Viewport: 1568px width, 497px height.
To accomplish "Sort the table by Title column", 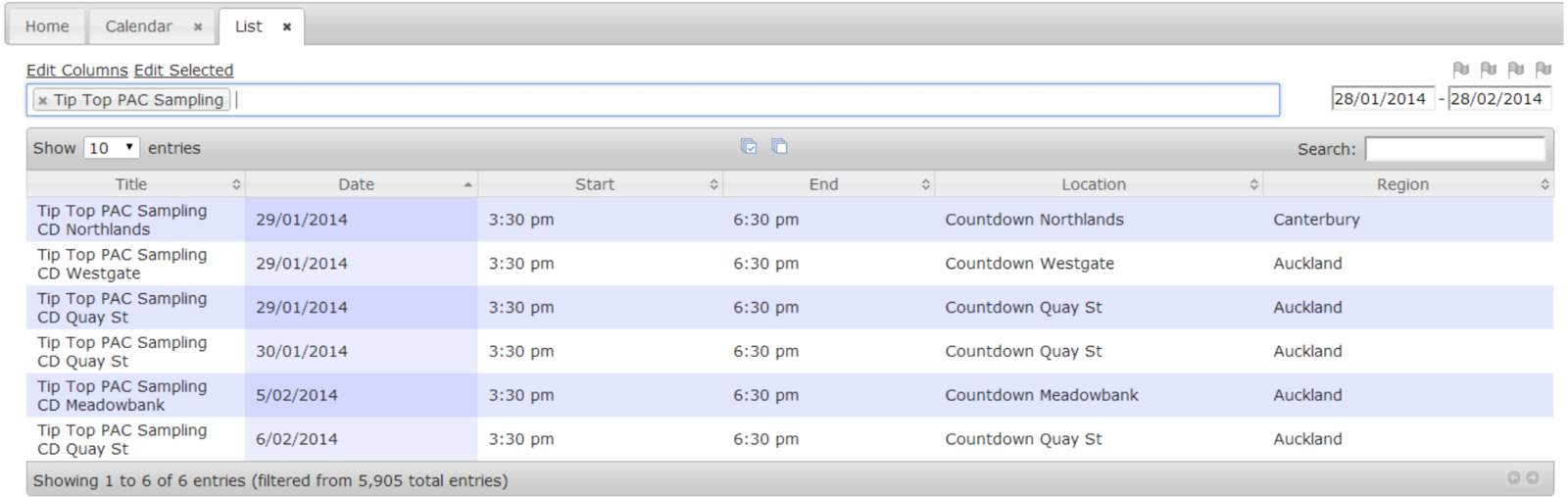I will 135,184.
